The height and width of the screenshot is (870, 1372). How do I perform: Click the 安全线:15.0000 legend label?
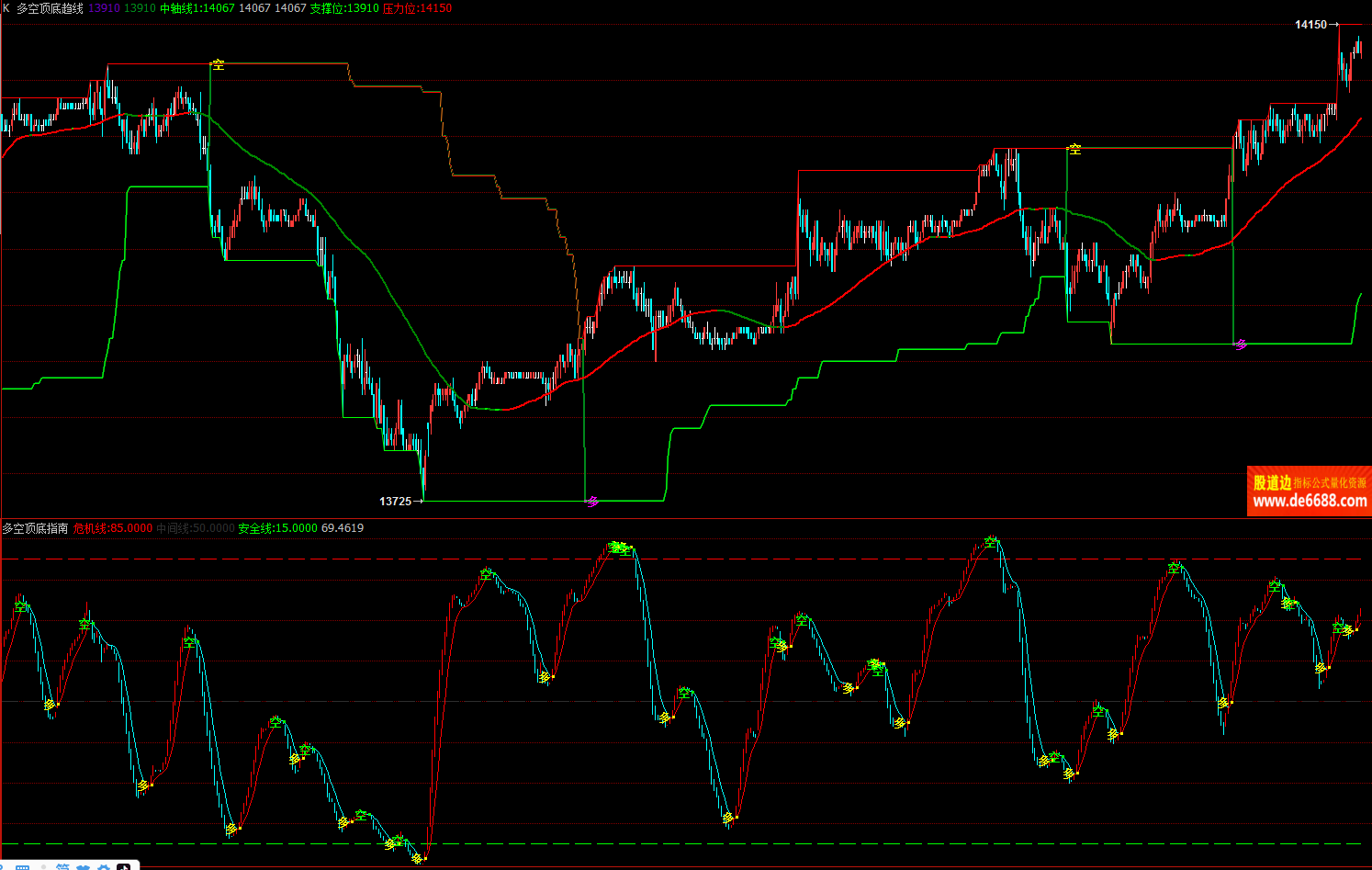coord(277,528)
